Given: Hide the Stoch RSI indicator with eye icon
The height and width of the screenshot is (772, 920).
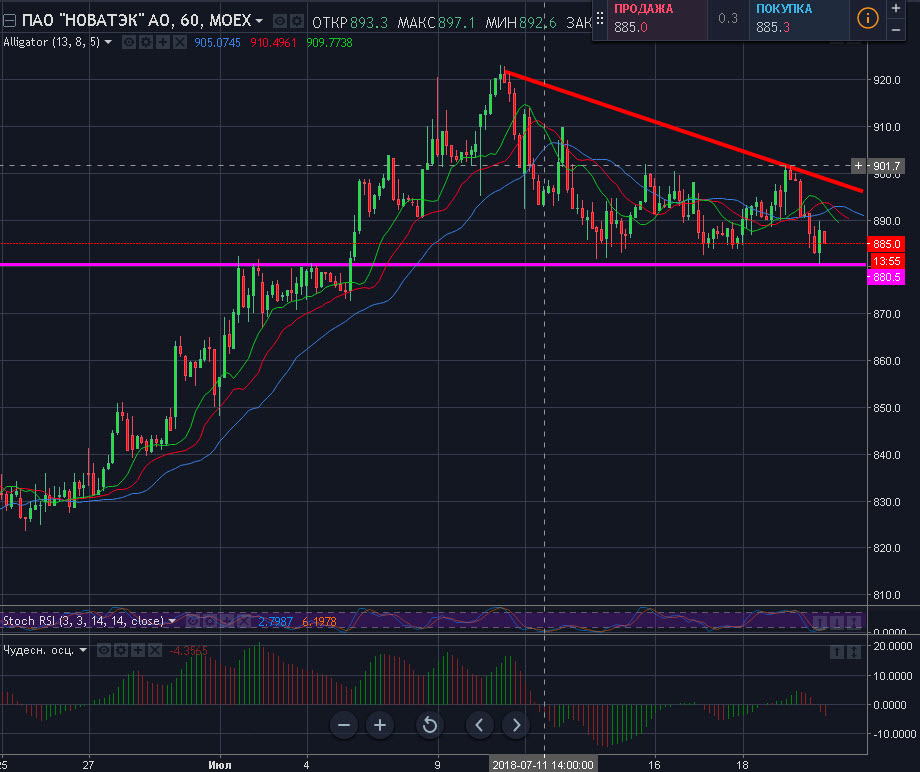Looking at the screenshot, I should tap(192, 621).
